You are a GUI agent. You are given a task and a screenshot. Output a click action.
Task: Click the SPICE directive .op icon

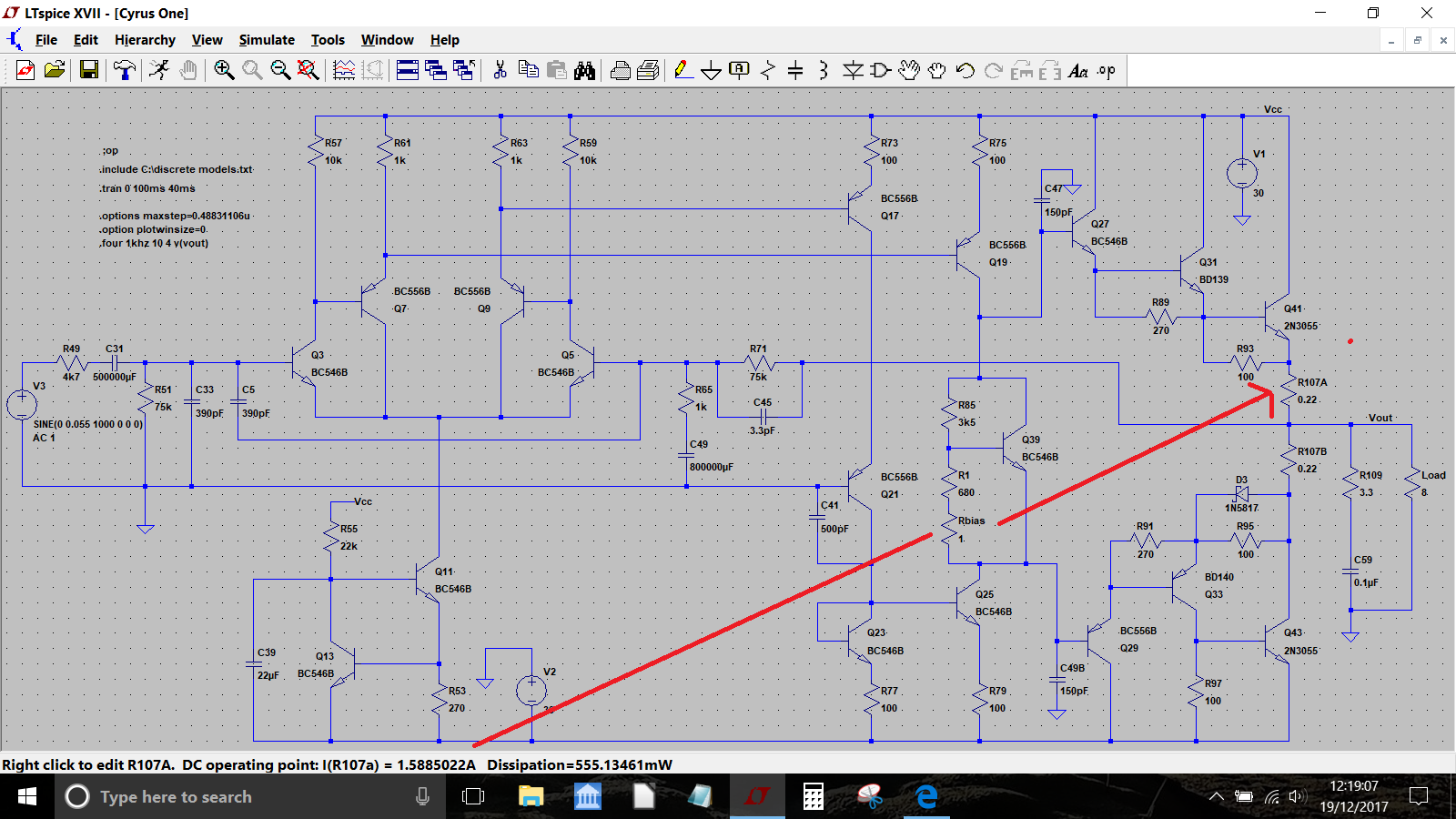coord(1107,70)
